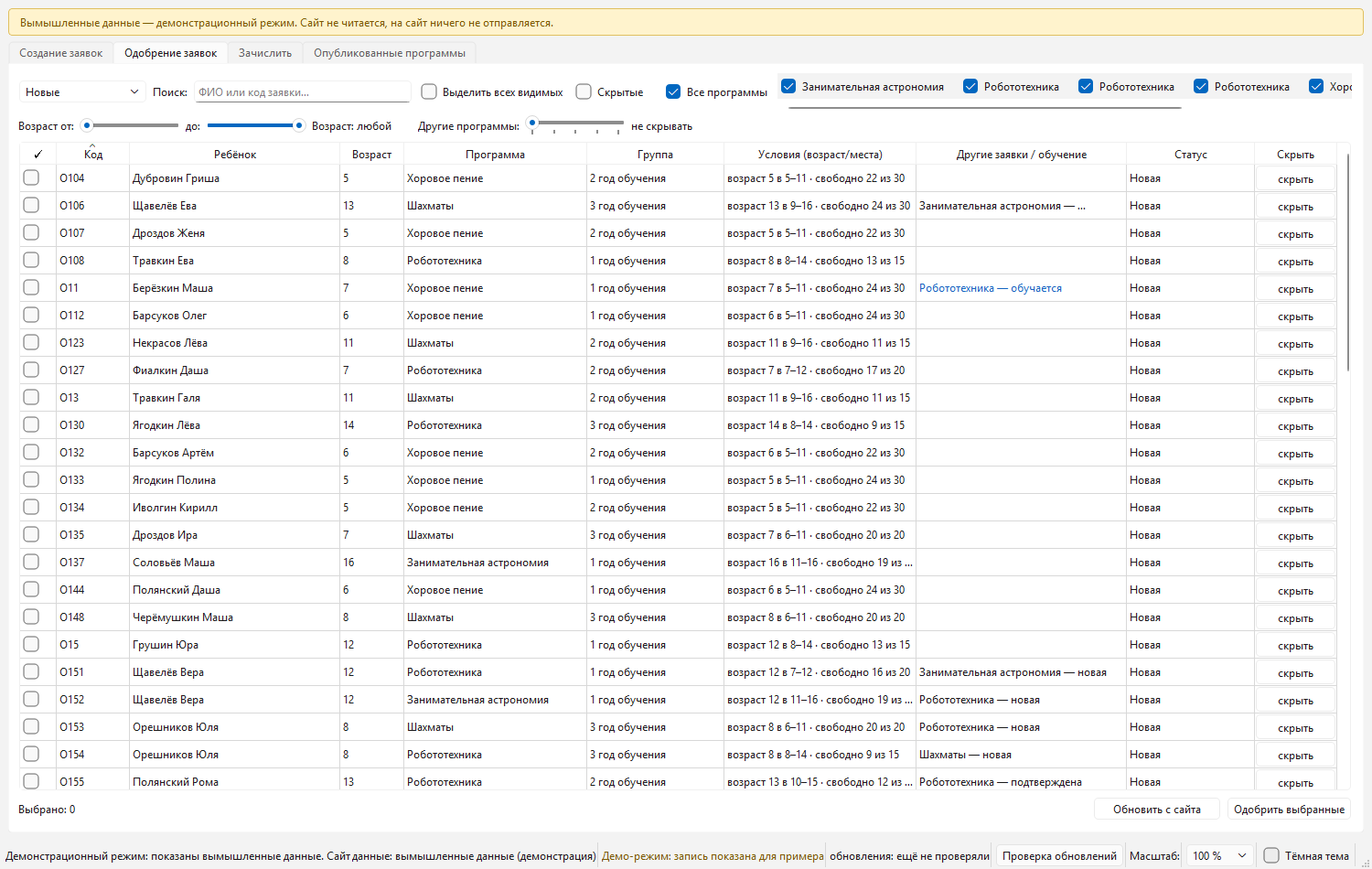Select the 'Дубровин Гриша' cell
Viewport: 1372px width, 869px height.
[x=235, y=178]
